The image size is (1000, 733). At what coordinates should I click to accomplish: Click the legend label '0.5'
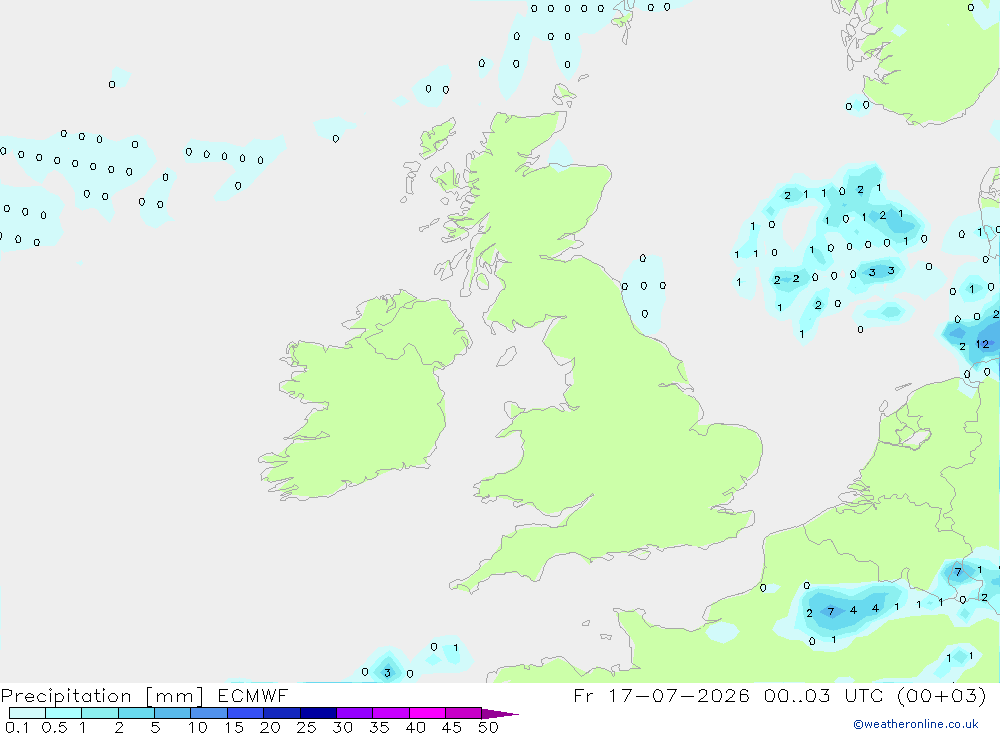point(54,727)
